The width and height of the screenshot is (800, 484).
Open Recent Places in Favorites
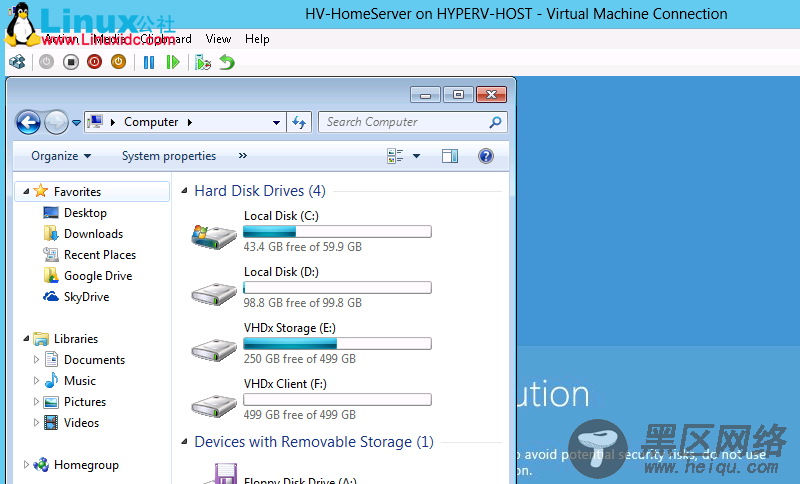100,254
